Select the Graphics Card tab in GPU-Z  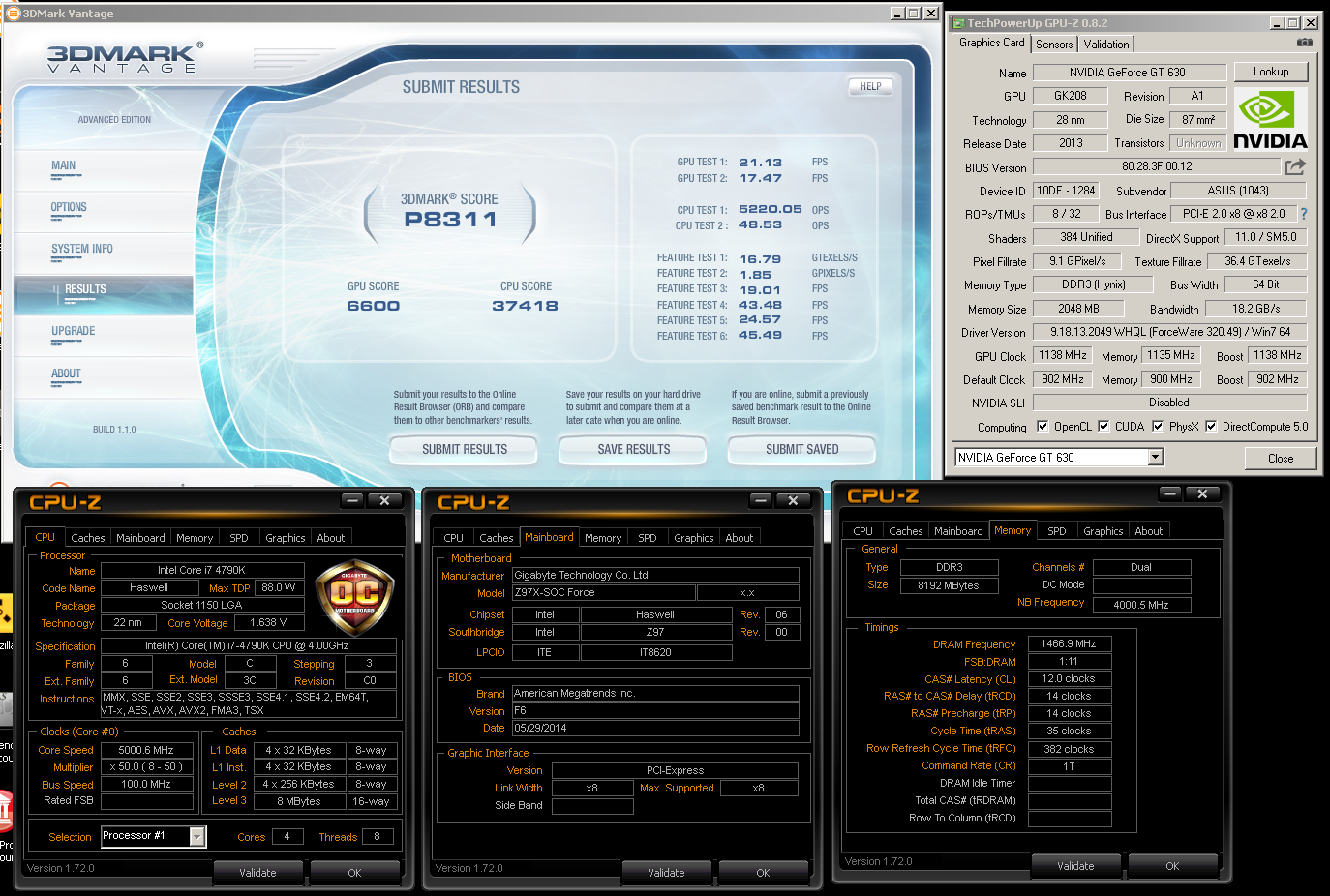tap(991, 43)
